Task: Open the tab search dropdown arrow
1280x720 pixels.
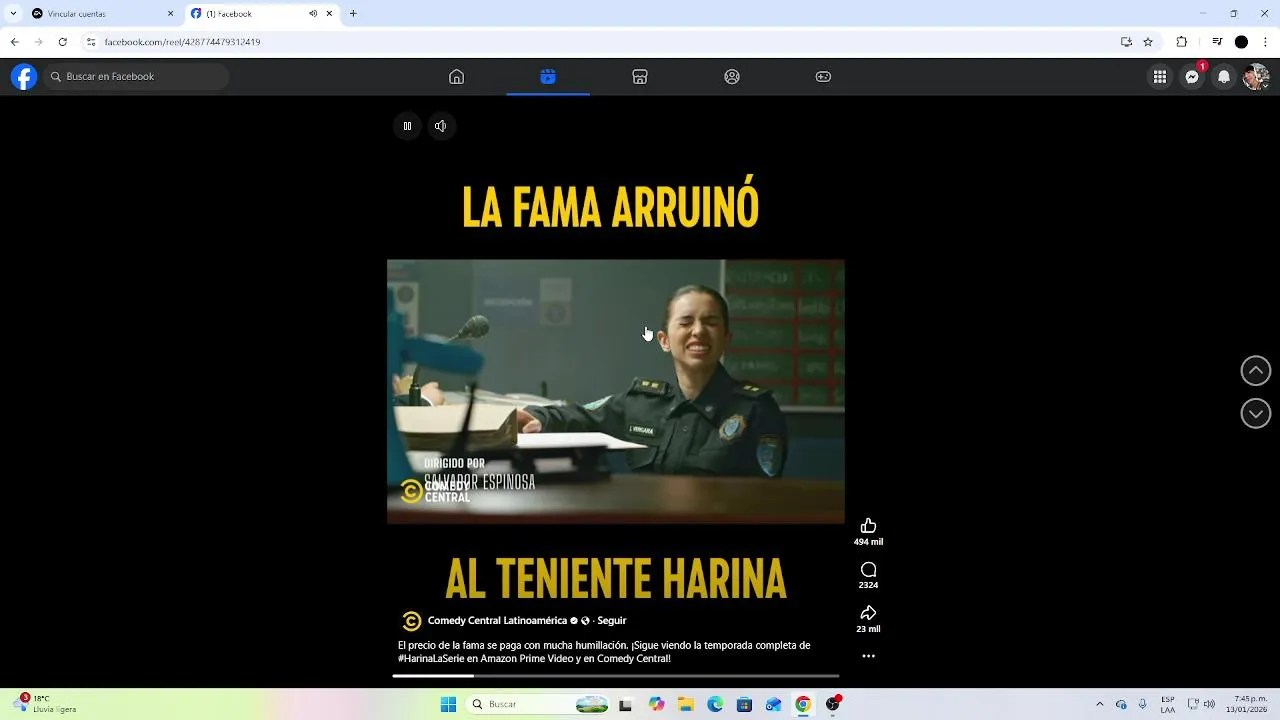Action: coord(13,14)
